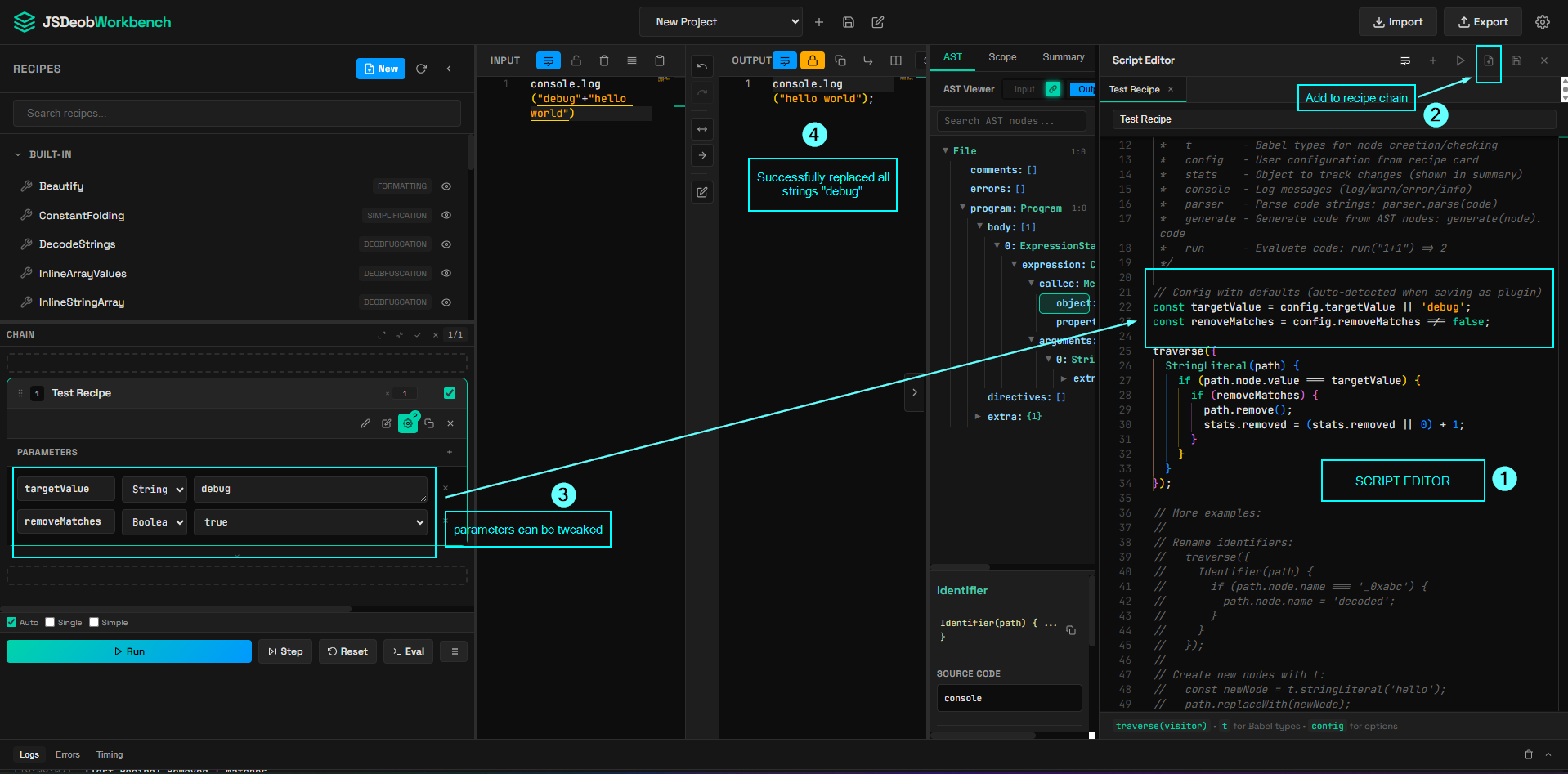Clear input with the INPUT trash icon
1568x774 pixels.
[604, 60]
